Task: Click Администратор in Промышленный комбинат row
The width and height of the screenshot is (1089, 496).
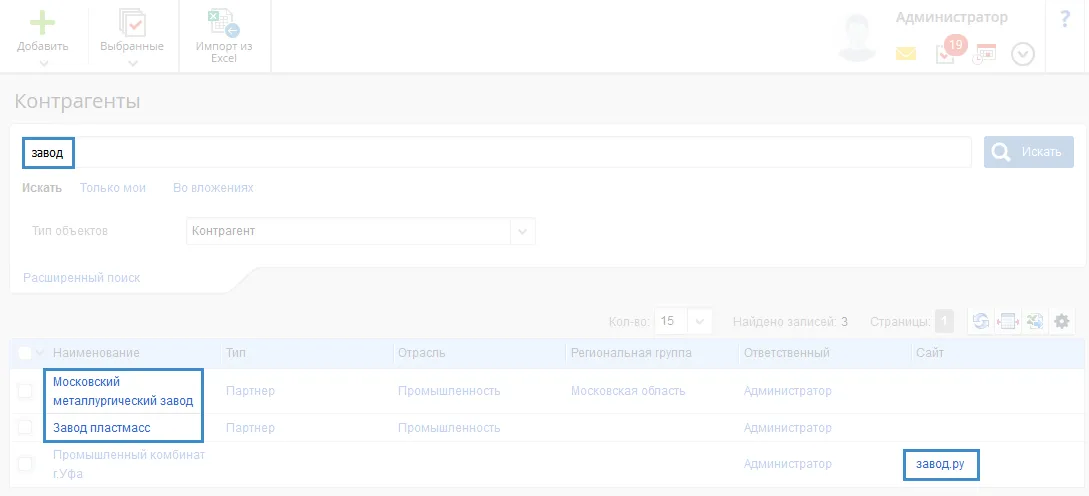Action: (x=787, y=463)
